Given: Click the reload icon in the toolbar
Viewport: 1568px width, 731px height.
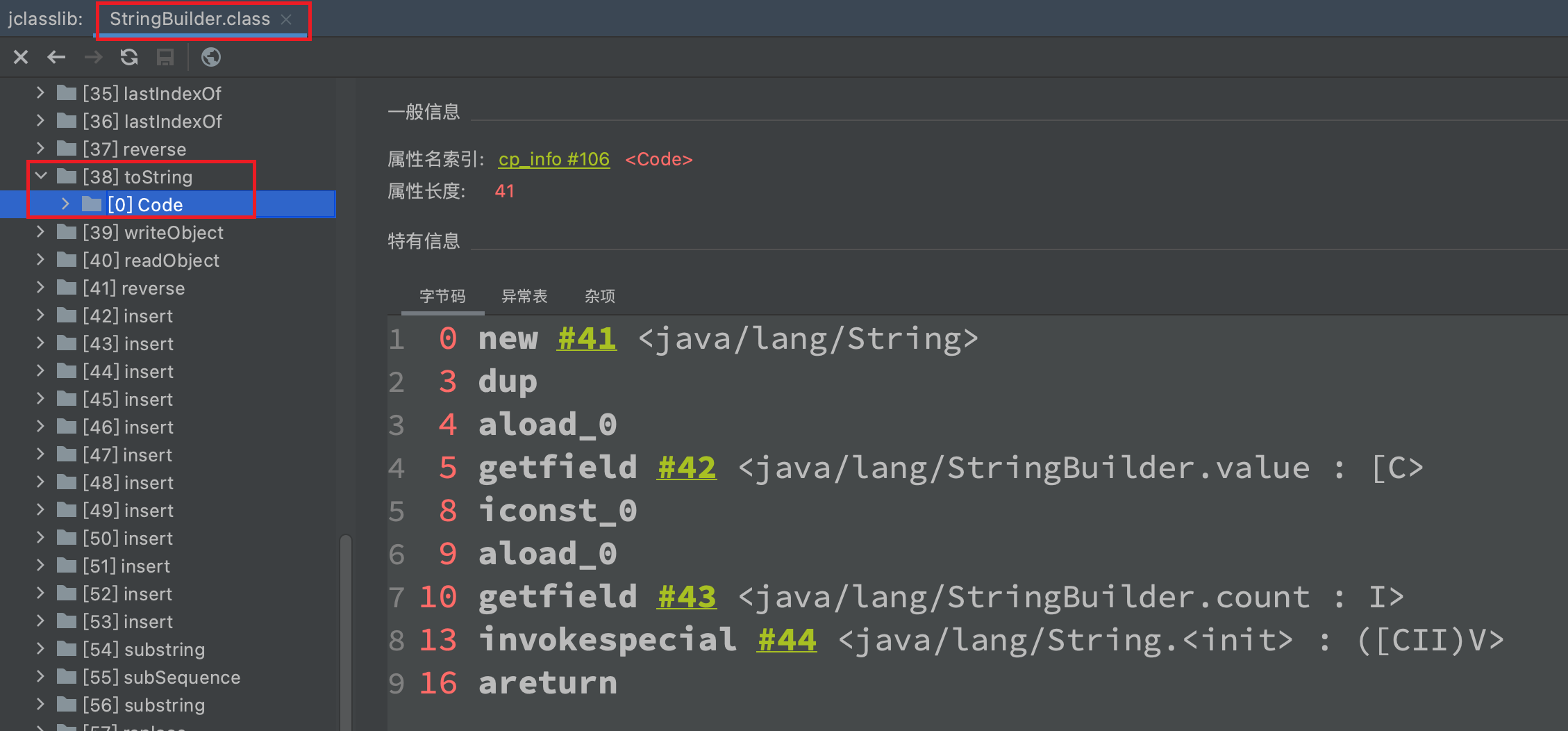Looking at the screenshot, I should pos(129,57).
